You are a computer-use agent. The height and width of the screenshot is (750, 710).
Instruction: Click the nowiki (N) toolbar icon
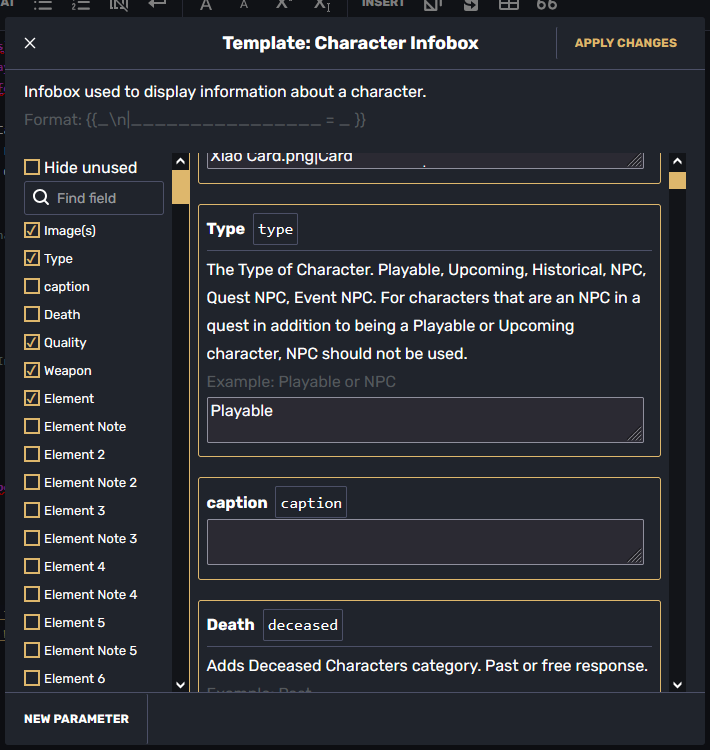click(x=119, y=5)
